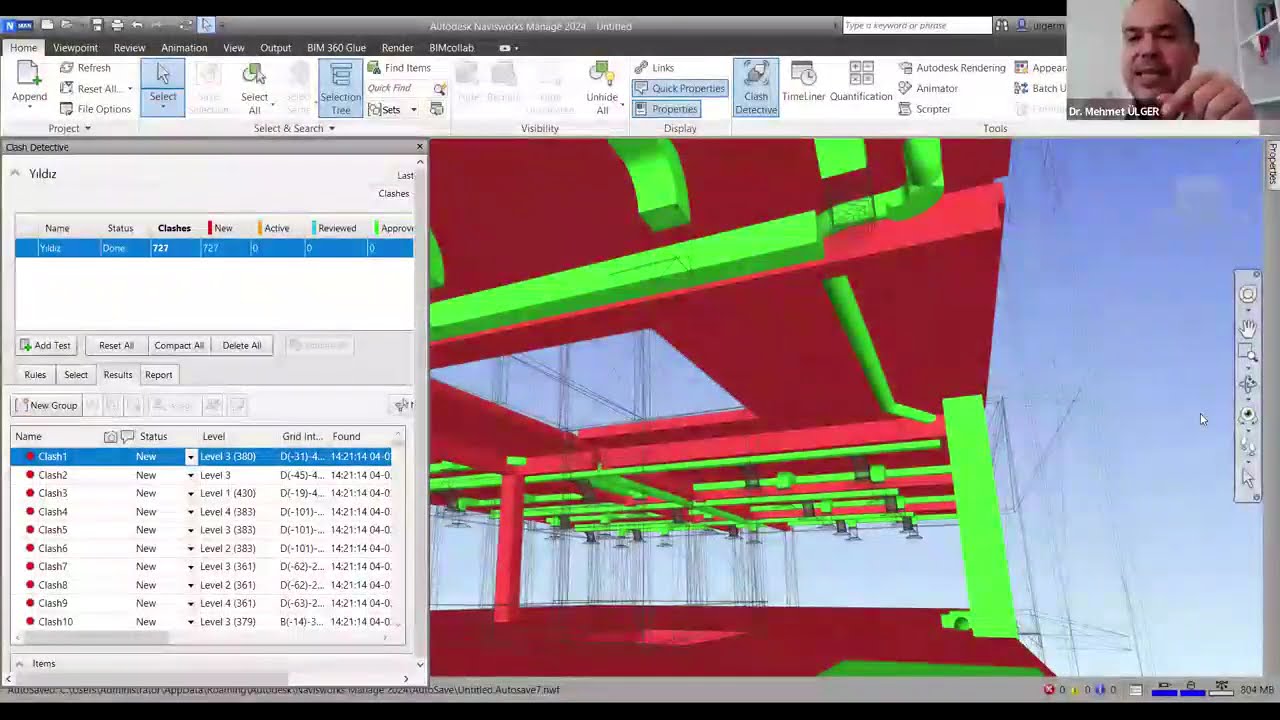Click the Yıldız test row
The width and height of the screenshot is (1280, 720).
pyautogui.click(x=214, y=248)
